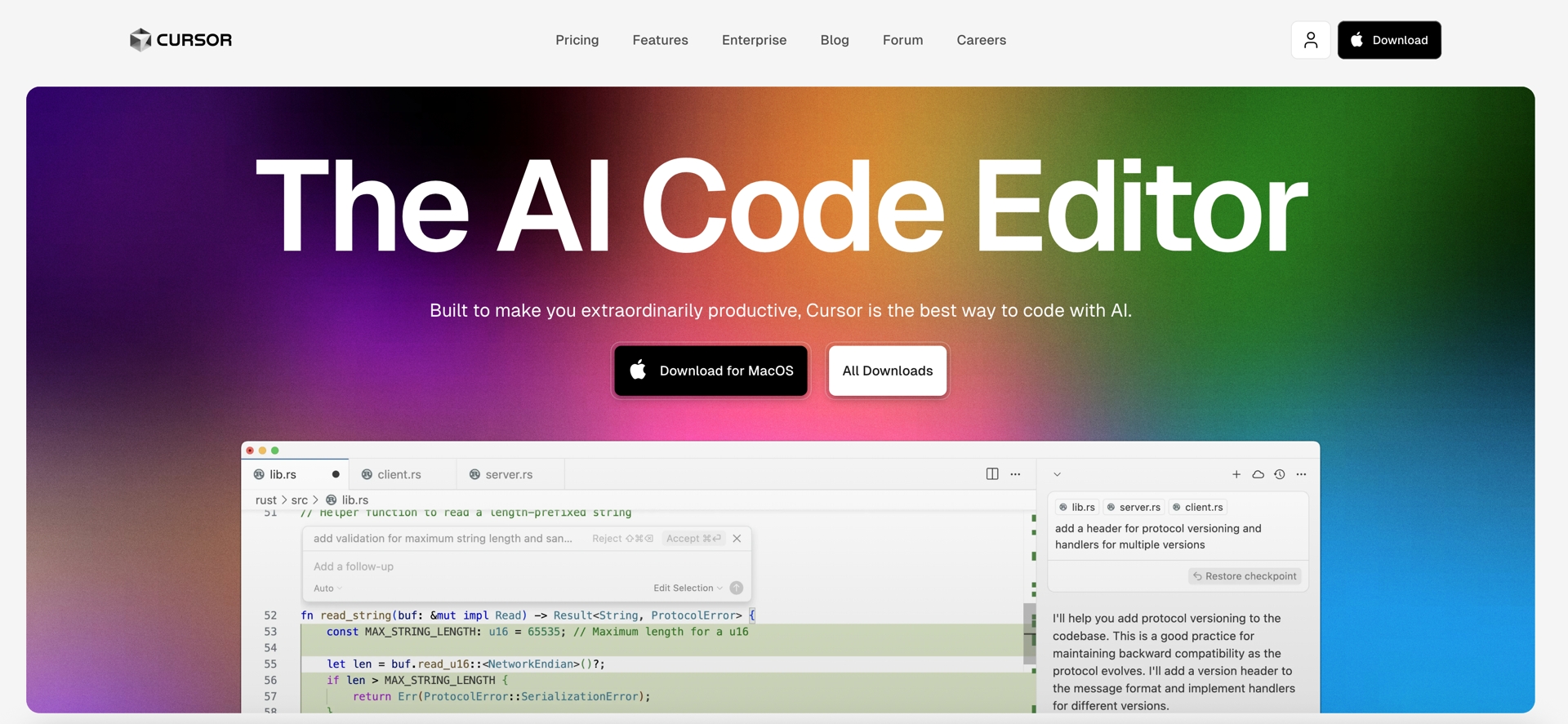The image size is (1568, 724).
Task: Click Download for MacOS
Action: 710,371
